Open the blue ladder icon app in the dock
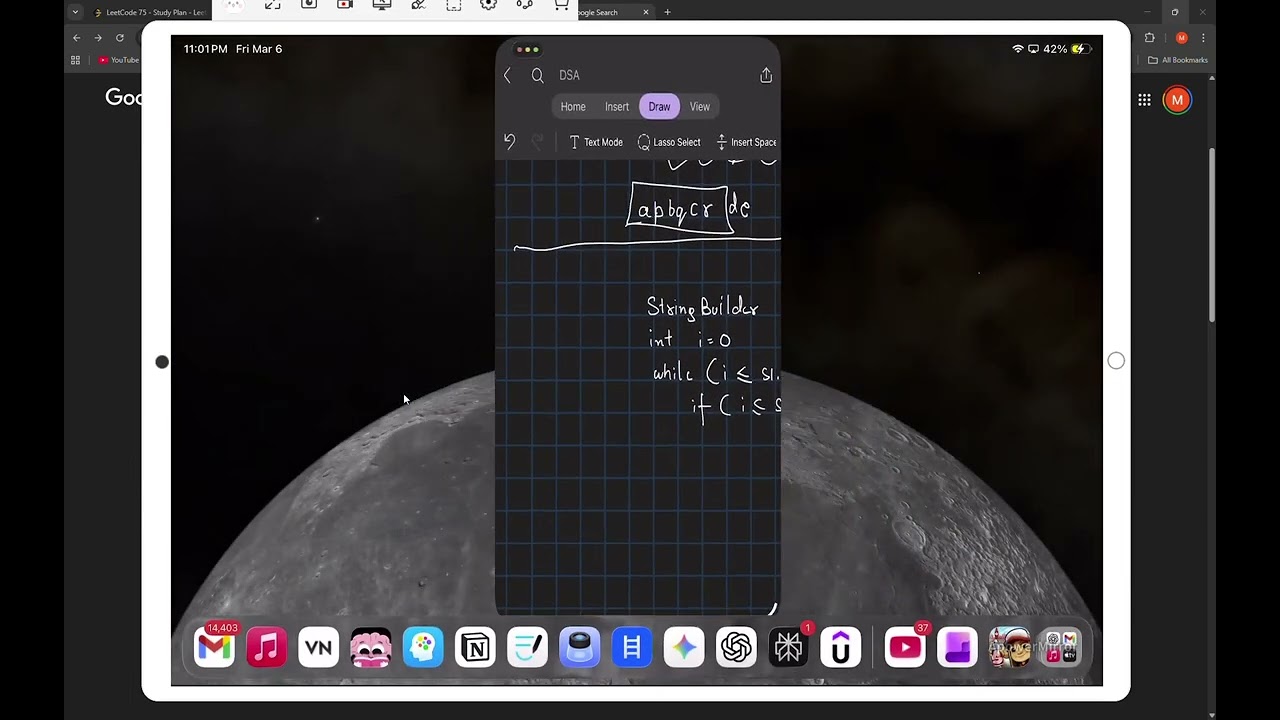The image size is (1280, 720). [632, 647]
